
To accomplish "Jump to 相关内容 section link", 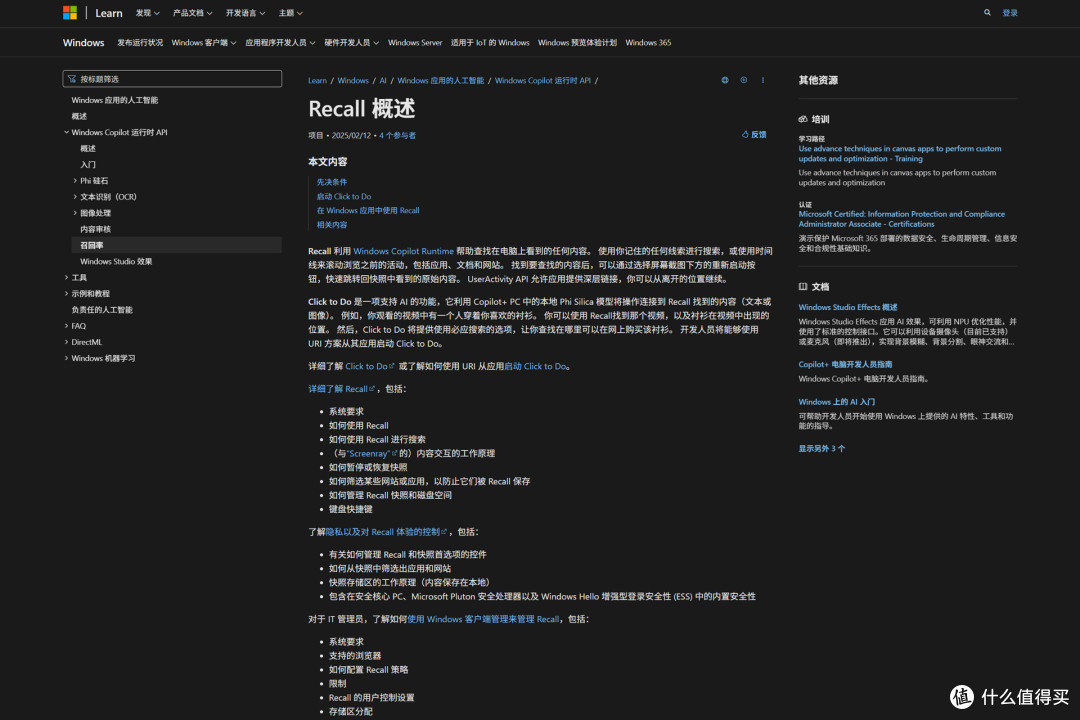I will (332, 225).
